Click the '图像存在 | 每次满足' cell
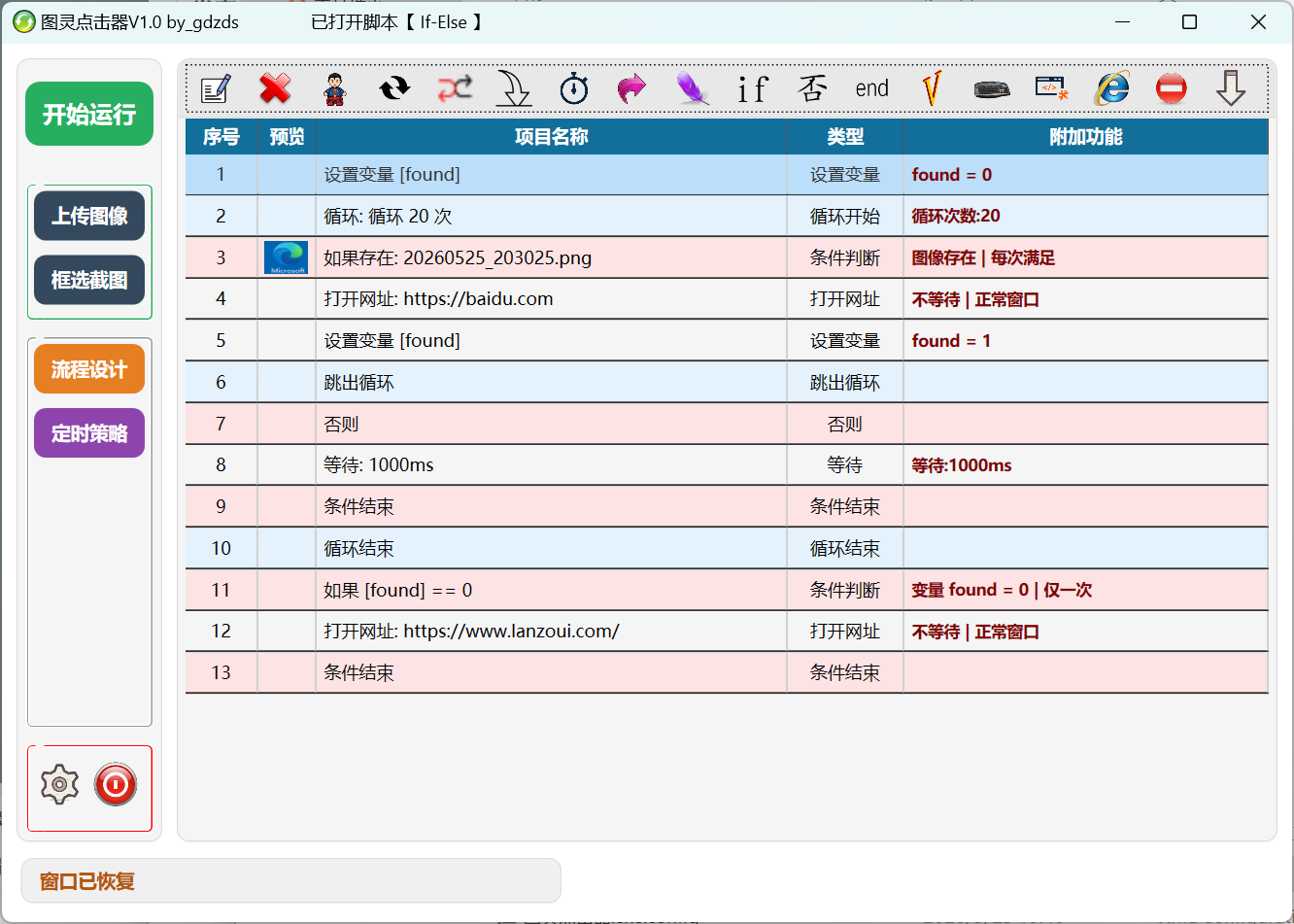1294x924 pixels. tap(1086, 257)
